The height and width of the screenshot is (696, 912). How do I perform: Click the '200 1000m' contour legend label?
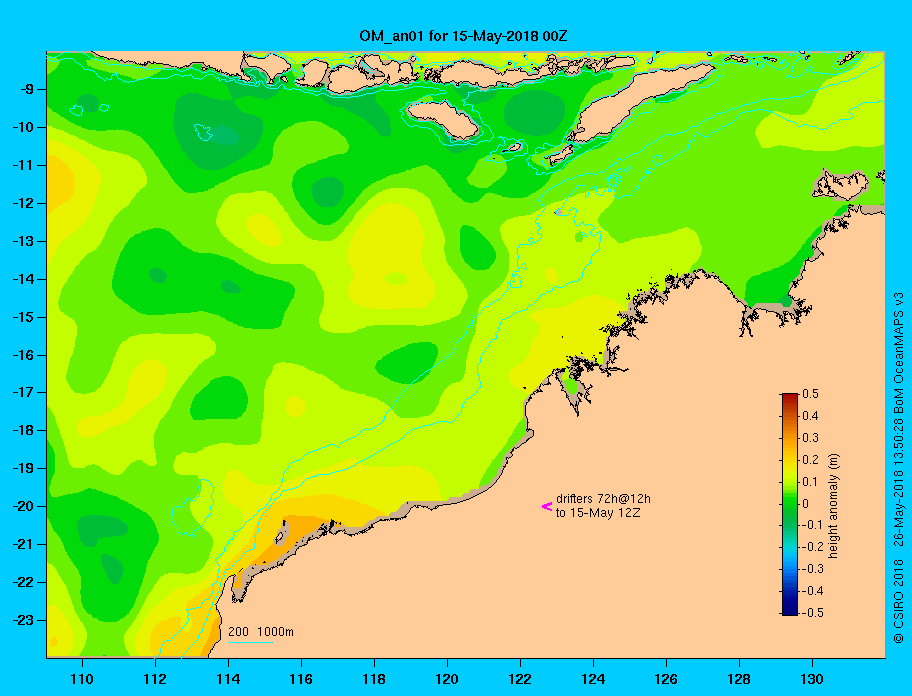pos(261,631)
